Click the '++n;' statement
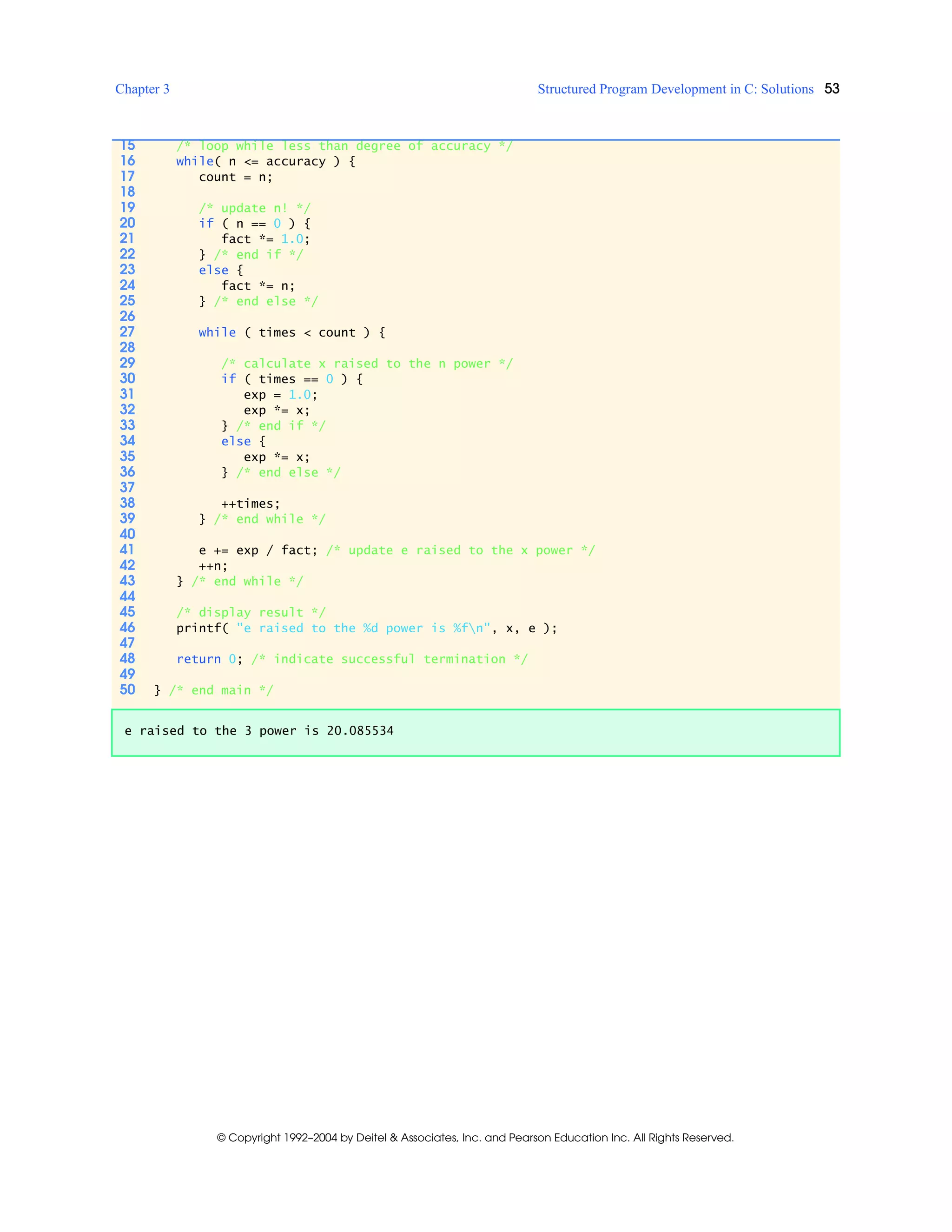Viewport: 952px width, 1232px height. point(212,566)
